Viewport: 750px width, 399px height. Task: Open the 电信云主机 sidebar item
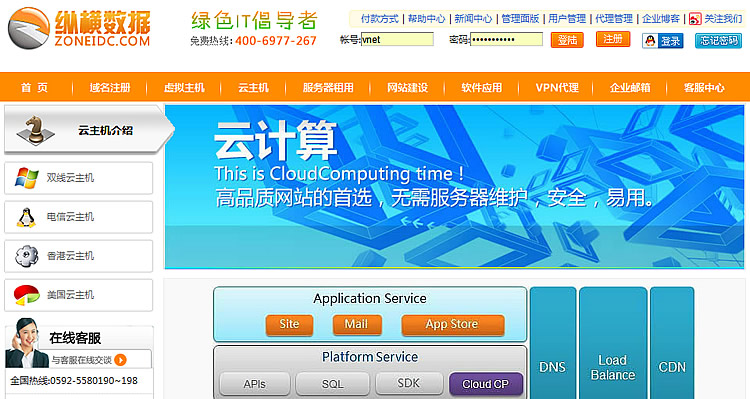coord(78,217)
